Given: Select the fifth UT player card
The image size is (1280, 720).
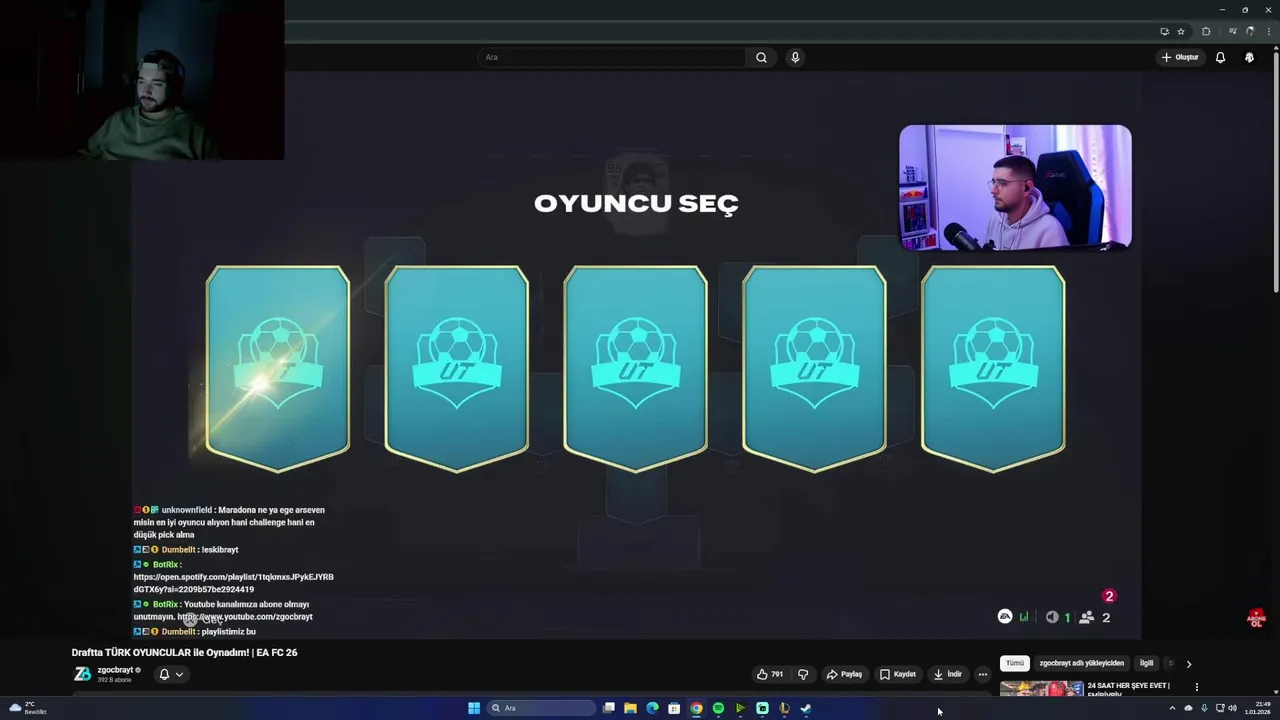Looking at the screenshot, I should coord(993,368).
